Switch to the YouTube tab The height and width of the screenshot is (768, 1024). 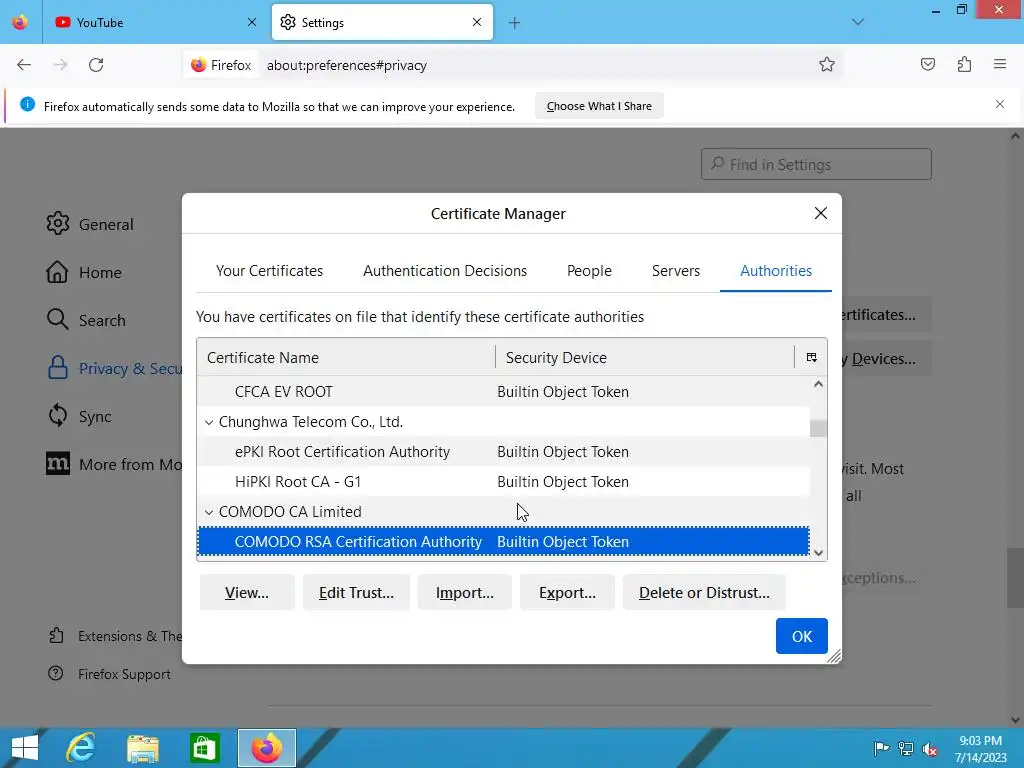(155, 22)
